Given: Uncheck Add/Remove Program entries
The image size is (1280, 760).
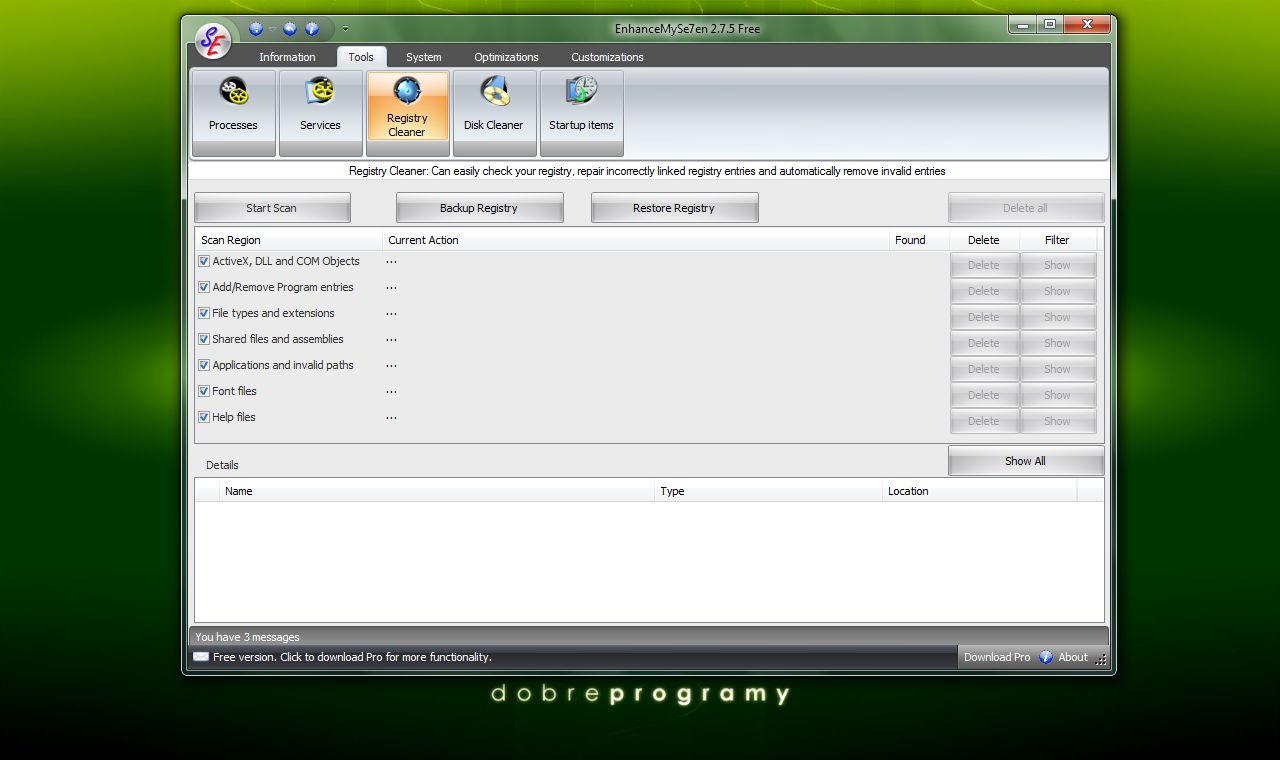Looking at the screenshot, I should point(203,287).
